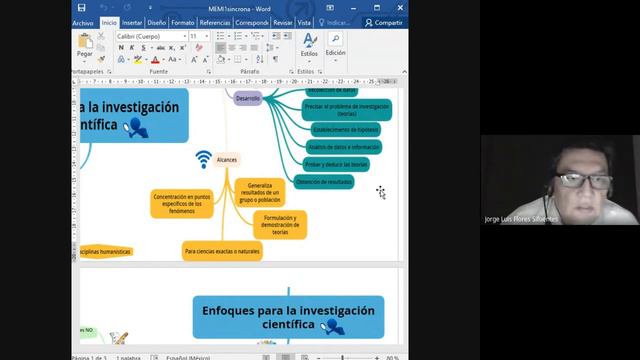Open the Estilos styles gallery
The image size is (640, 360).
coord(309,46)
